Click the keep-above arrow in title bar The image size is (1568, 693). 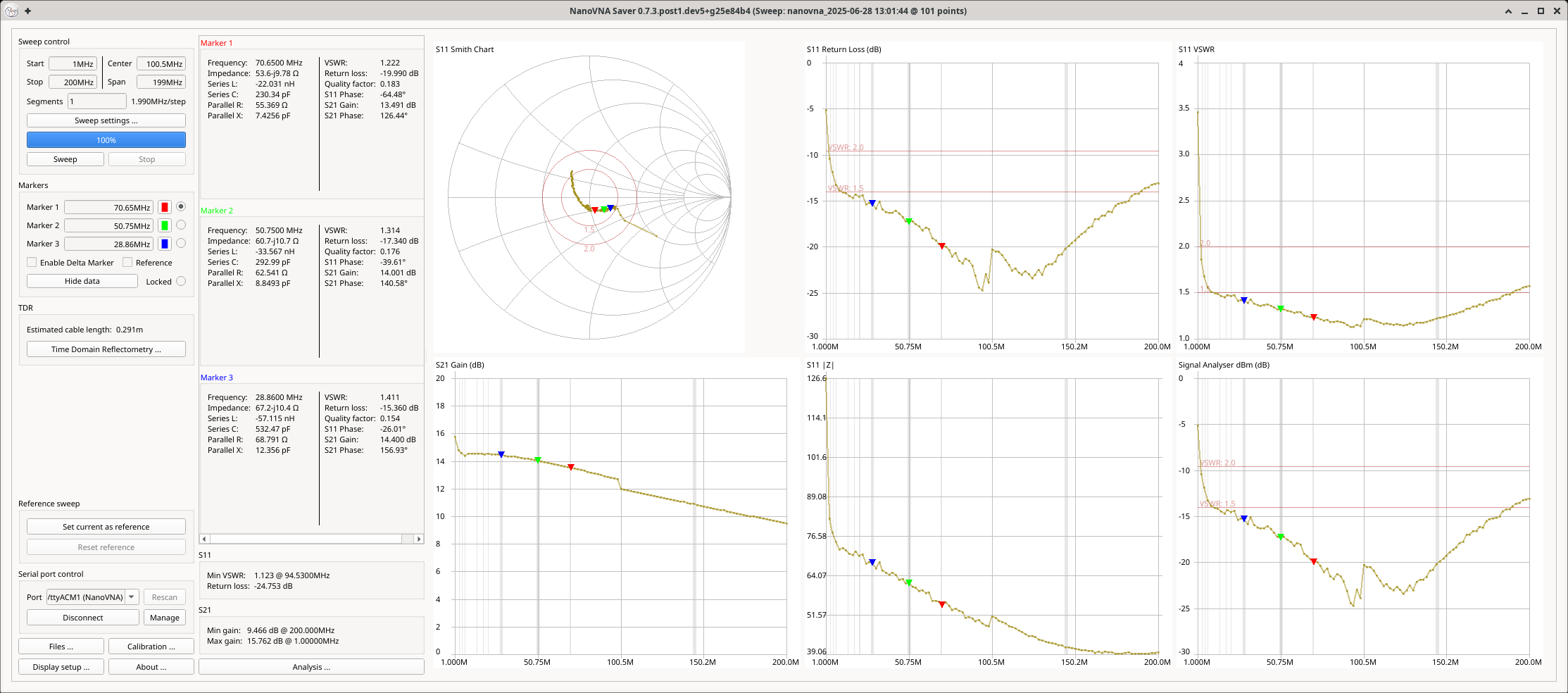point(1508,11)
